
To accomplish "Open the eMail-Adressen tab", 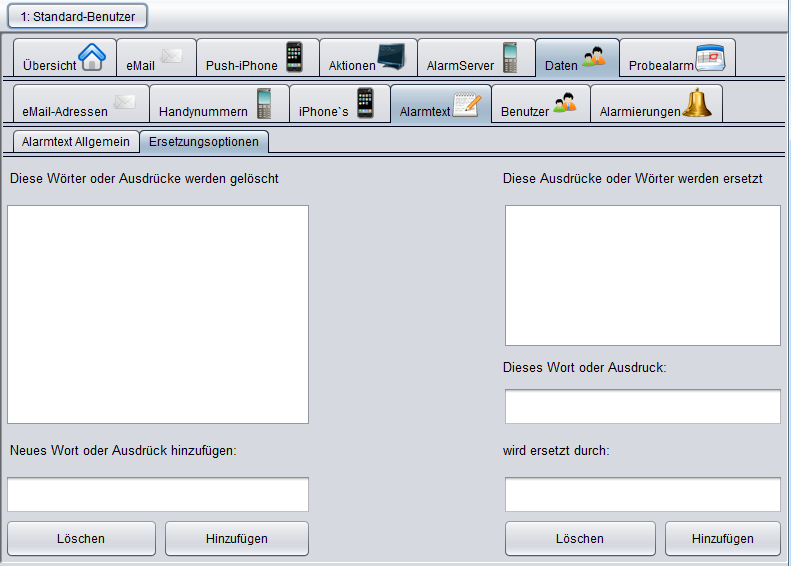I will click(x=80, y=106).
